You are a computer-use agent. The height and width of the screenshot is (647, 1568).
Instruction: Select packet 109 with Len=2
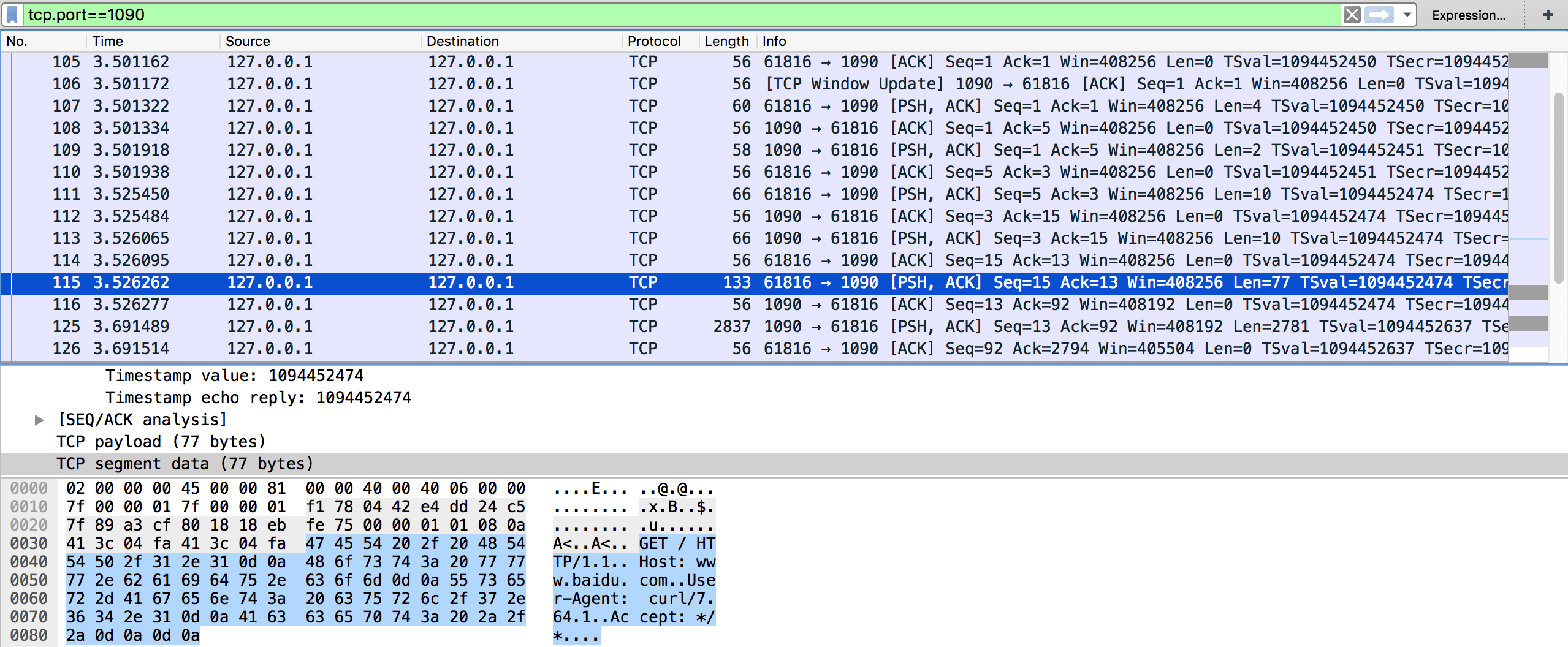click(x=755, y=150)
